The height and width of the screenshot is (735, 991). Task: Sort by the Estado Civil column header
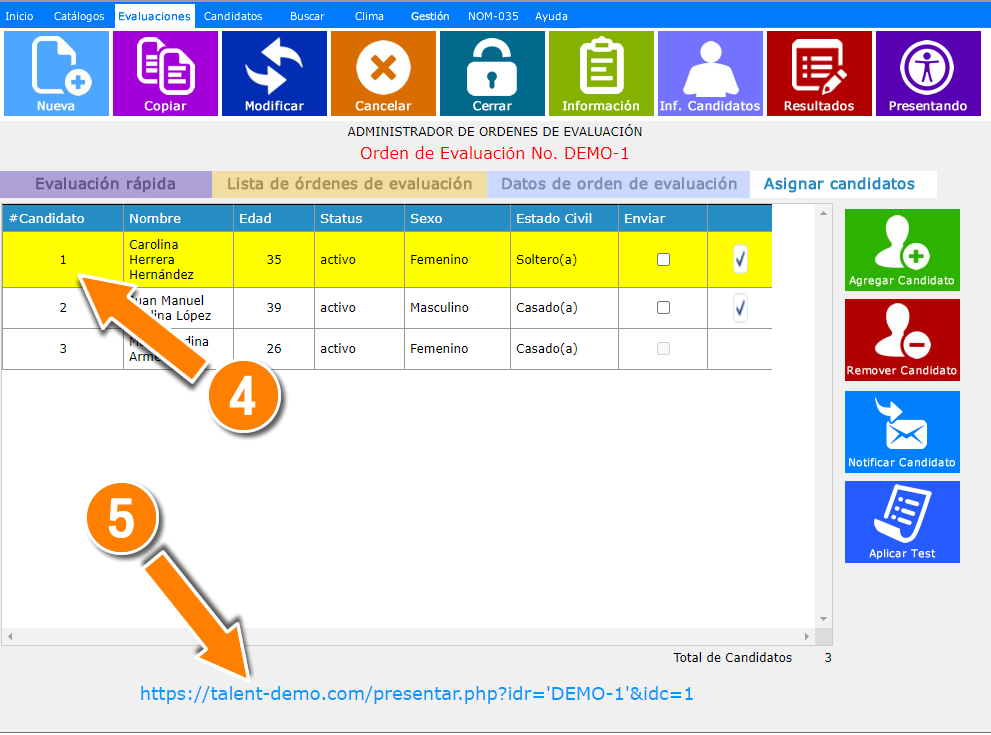(x=564, y=219)
